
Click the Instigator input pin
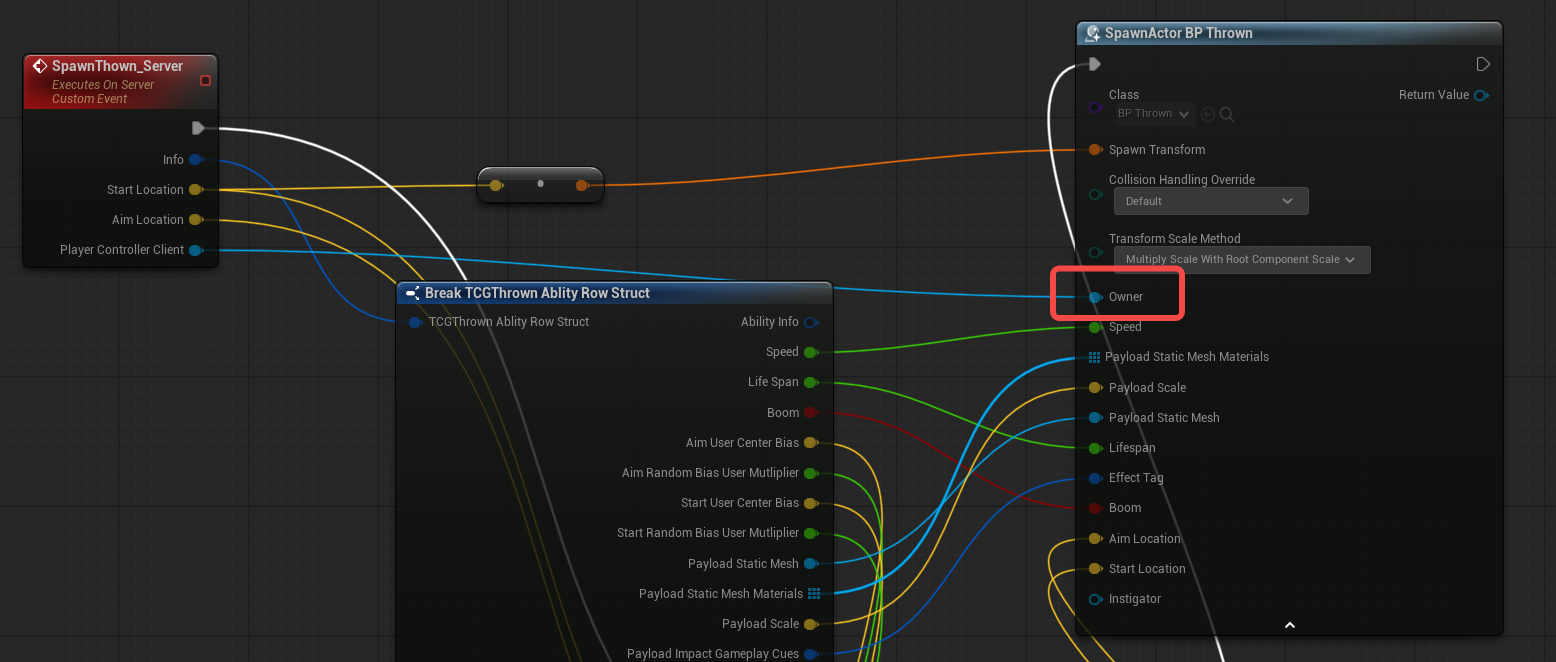1095,599
